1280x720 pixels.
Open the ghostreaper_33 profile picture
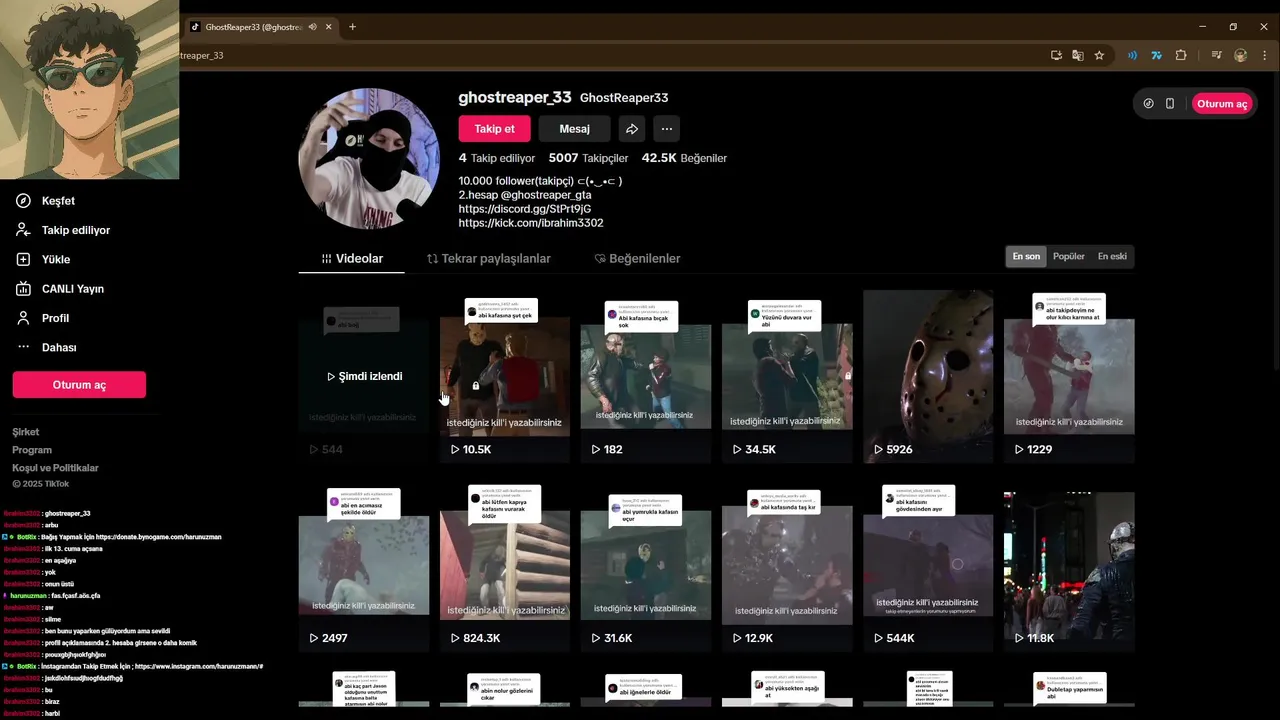(369, 159)
